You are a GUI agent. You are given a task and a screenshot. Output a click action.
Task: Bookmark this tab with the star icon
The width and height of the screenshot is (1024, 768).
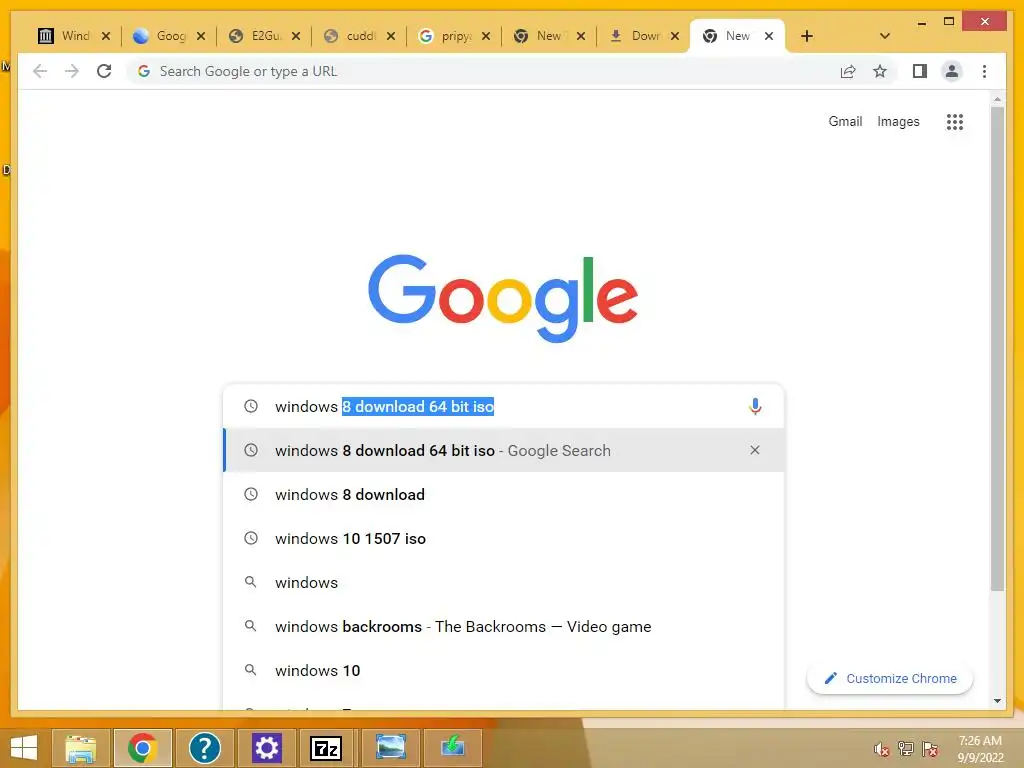click(880, 71)
